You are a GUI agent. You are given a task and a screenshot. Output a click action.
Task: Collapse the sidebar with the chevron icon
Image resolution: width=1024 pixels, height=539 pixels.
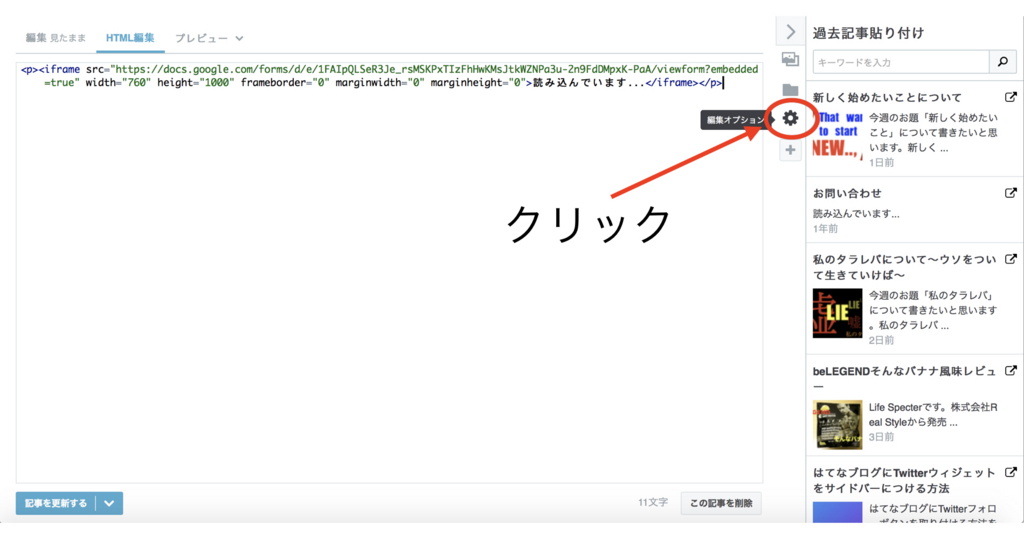point(790,31)
